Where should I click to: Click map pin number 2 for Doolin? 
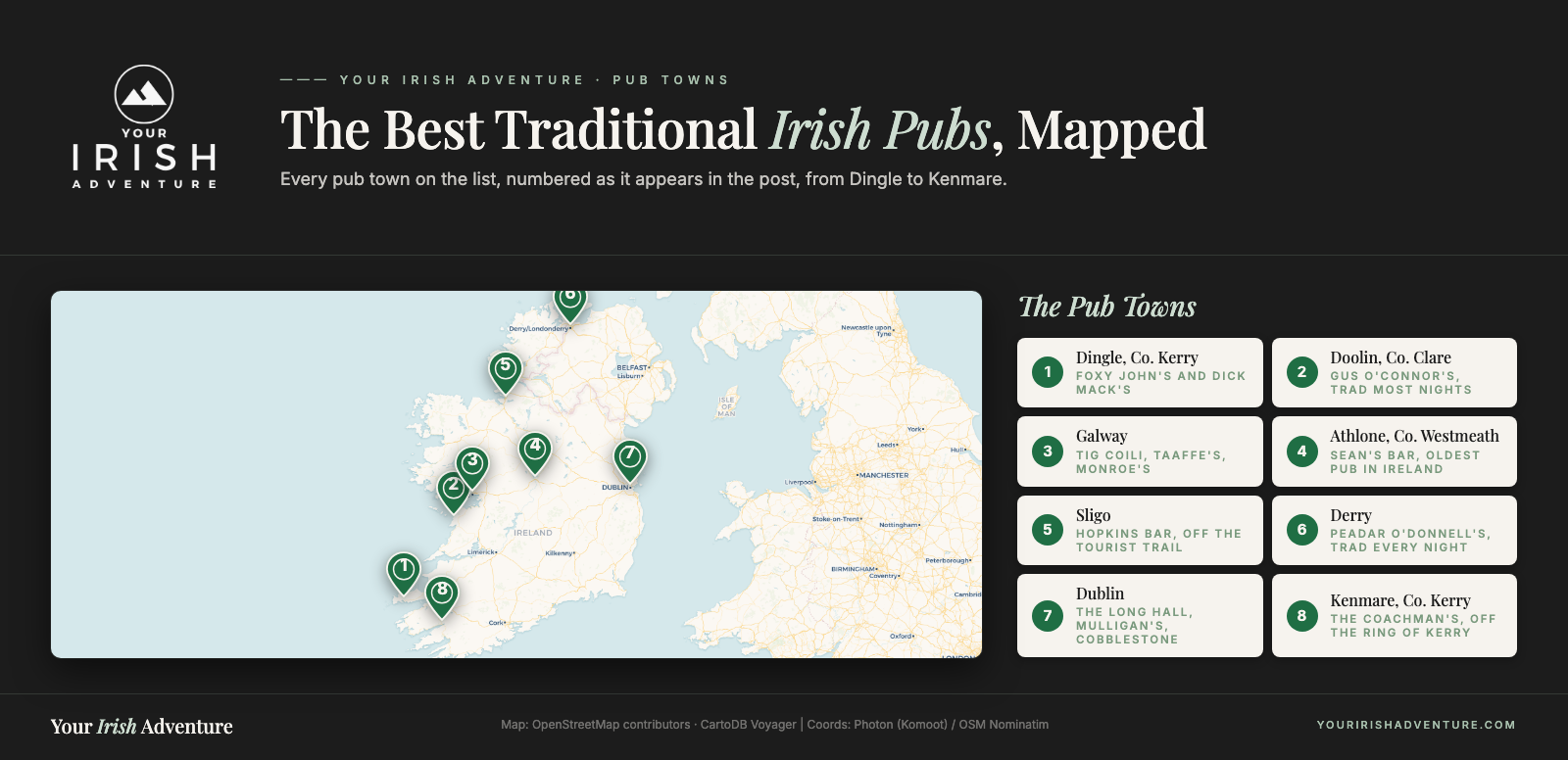tap(453, 492)
